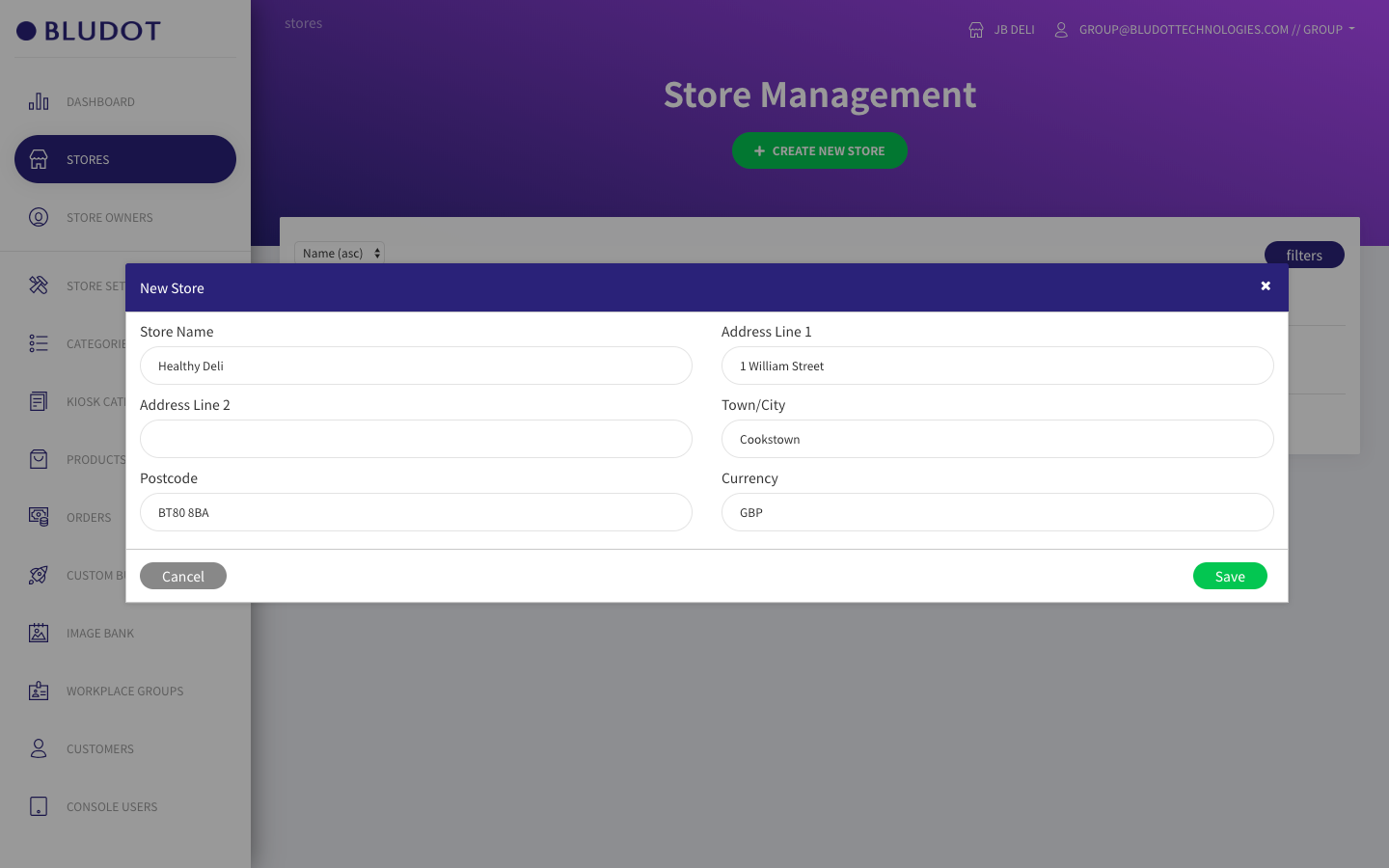Click the Stores icon in the sidebar
The image size is (1389, 868).
[x=39, y=159]
